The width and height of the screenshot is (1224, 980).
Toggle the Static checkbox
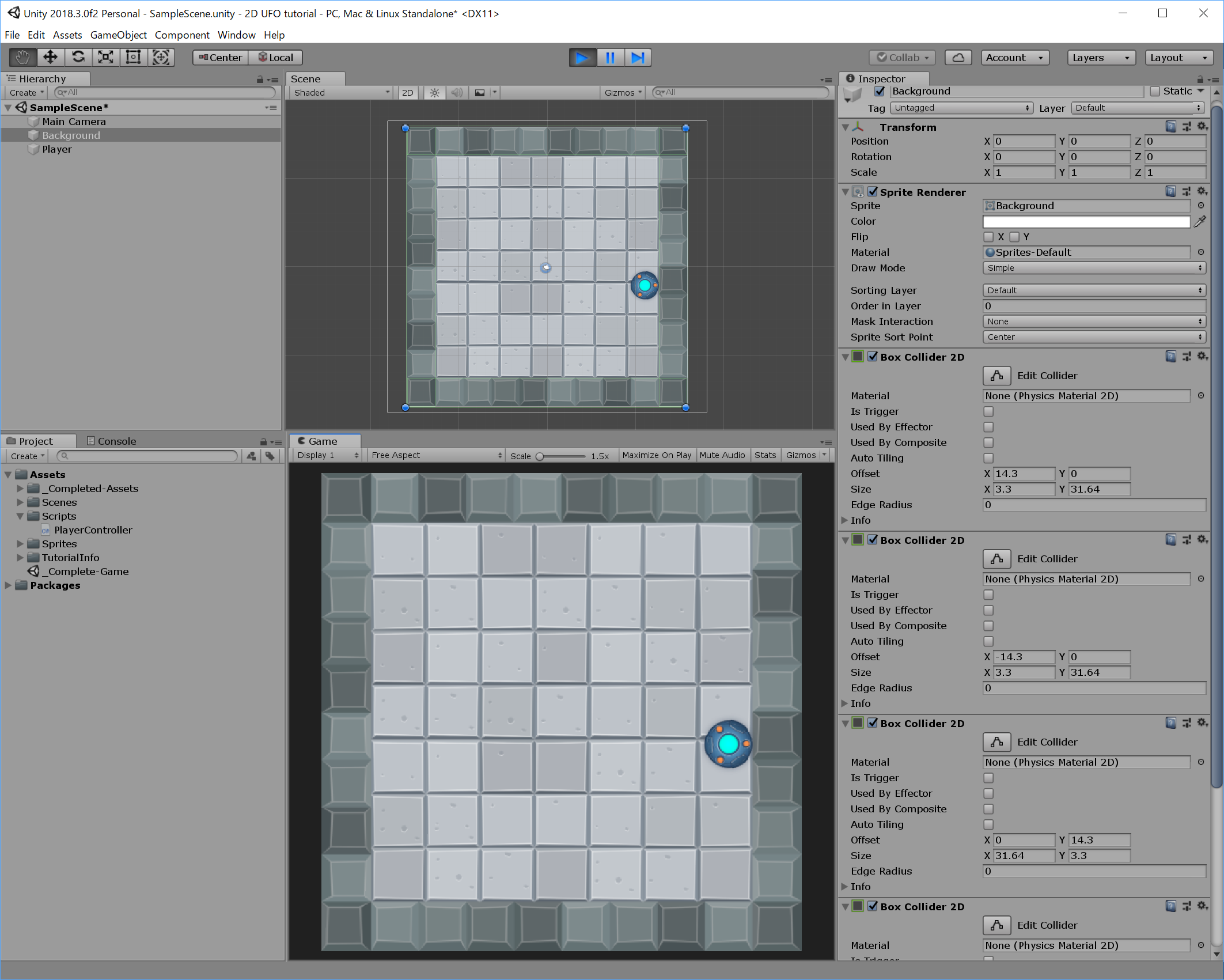(x=1154, y=91)
